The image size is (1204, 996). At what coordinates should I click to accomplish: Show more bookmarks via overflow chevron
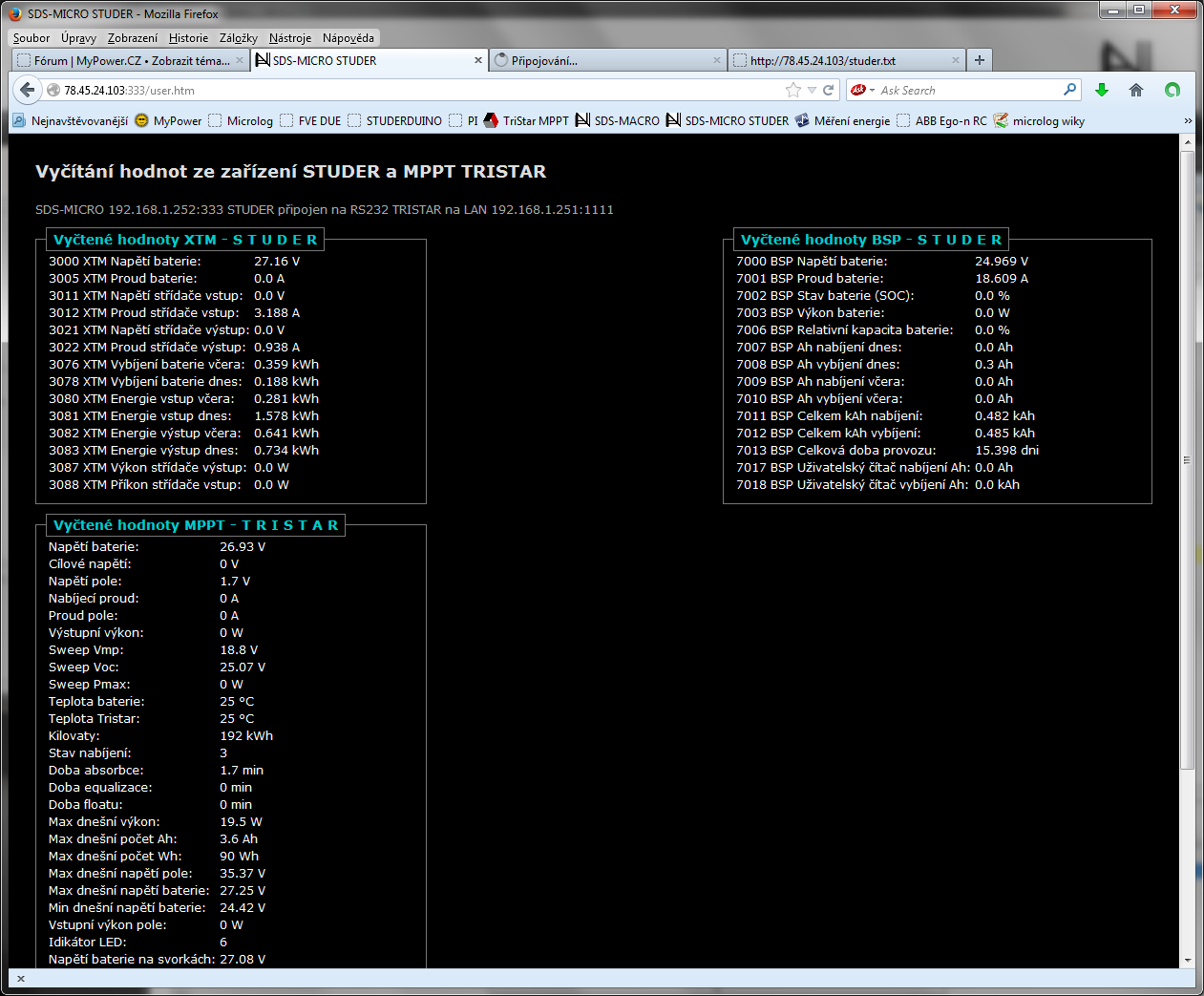pos(1188,121)
